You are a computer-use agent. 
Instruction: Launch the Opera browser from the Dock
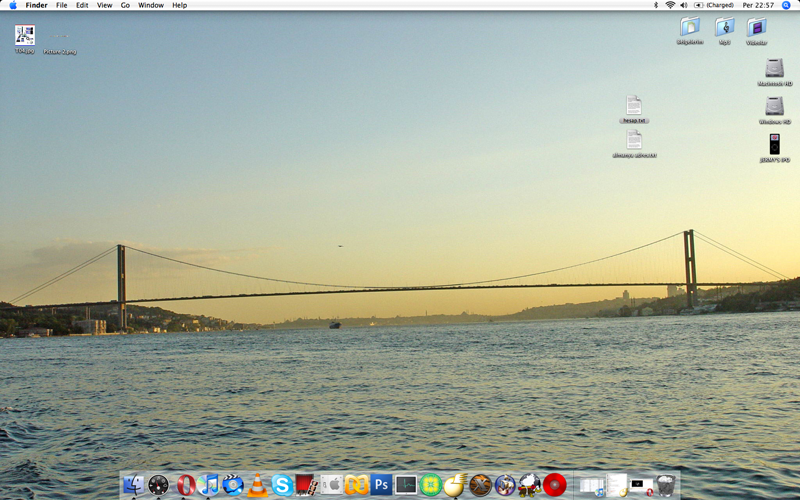[185, 485]
